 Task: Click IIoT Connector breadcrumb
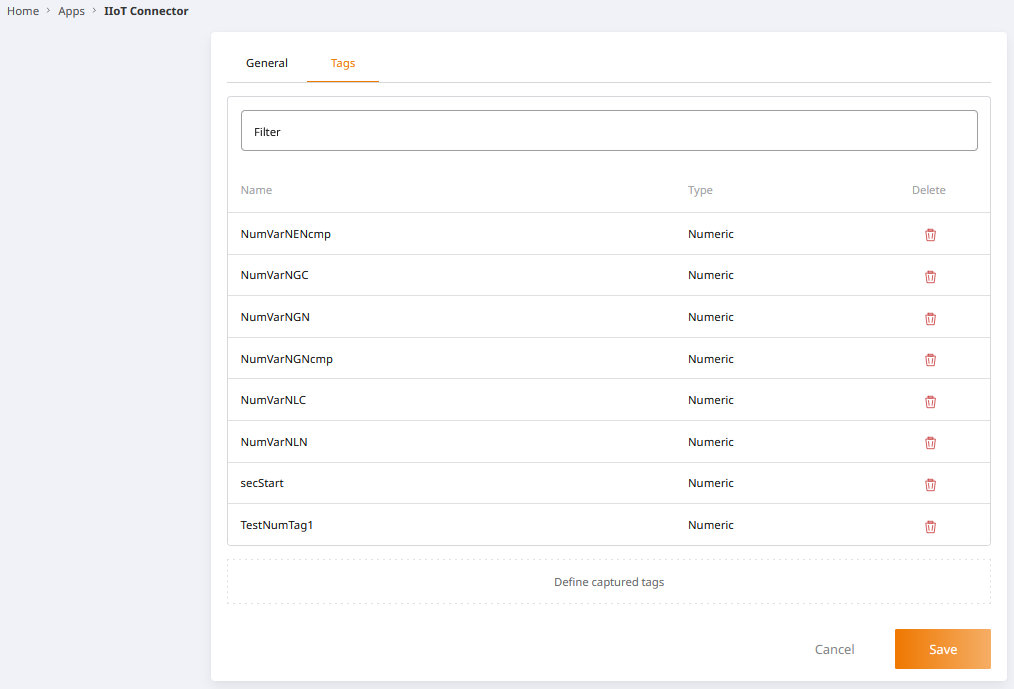tap(146, 11)
